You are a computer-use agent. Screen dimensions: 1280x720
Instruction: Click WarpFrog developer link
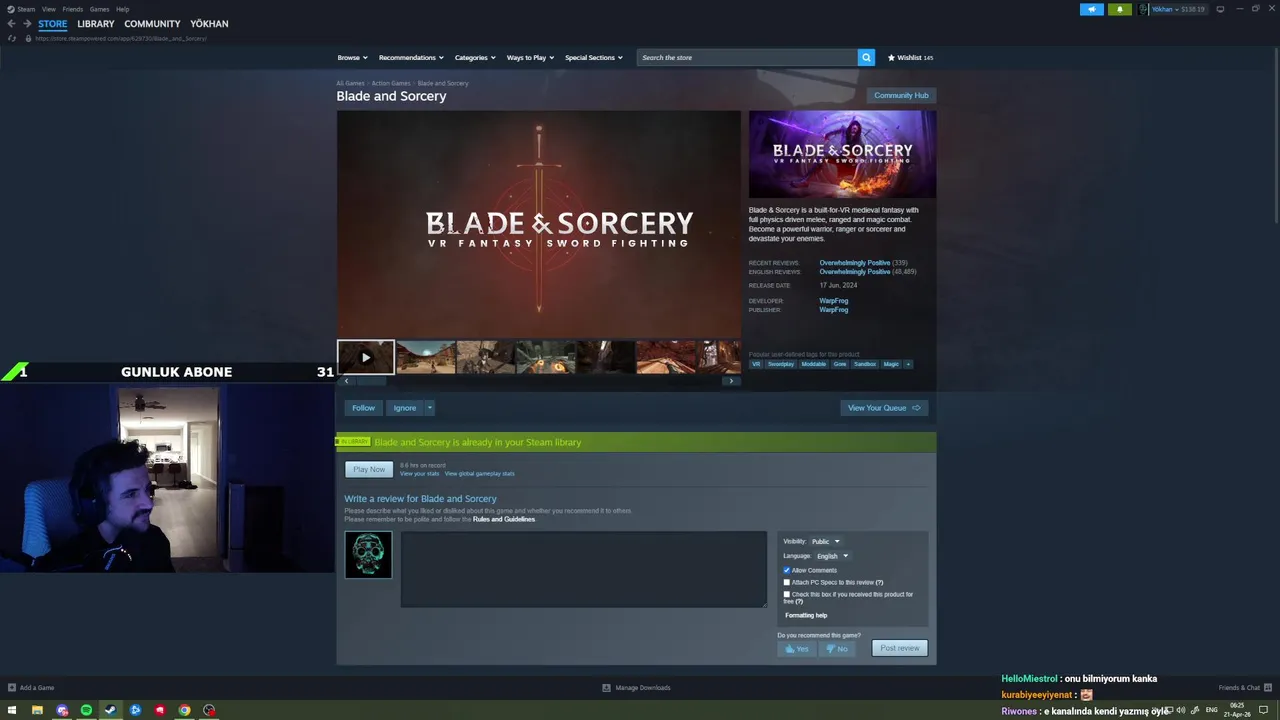point(833,301)
